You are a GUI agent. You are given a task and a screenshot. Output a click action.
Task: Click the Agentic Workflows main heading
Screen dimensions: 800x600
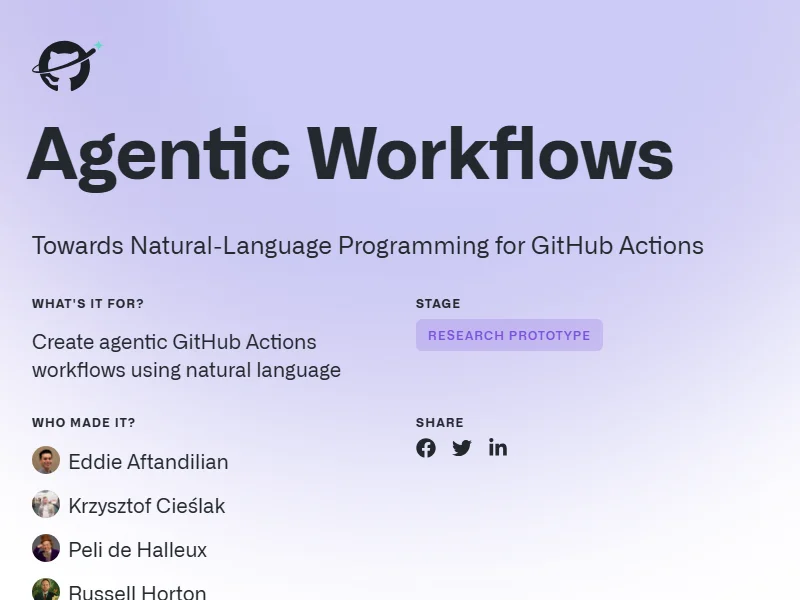[349, 155]
